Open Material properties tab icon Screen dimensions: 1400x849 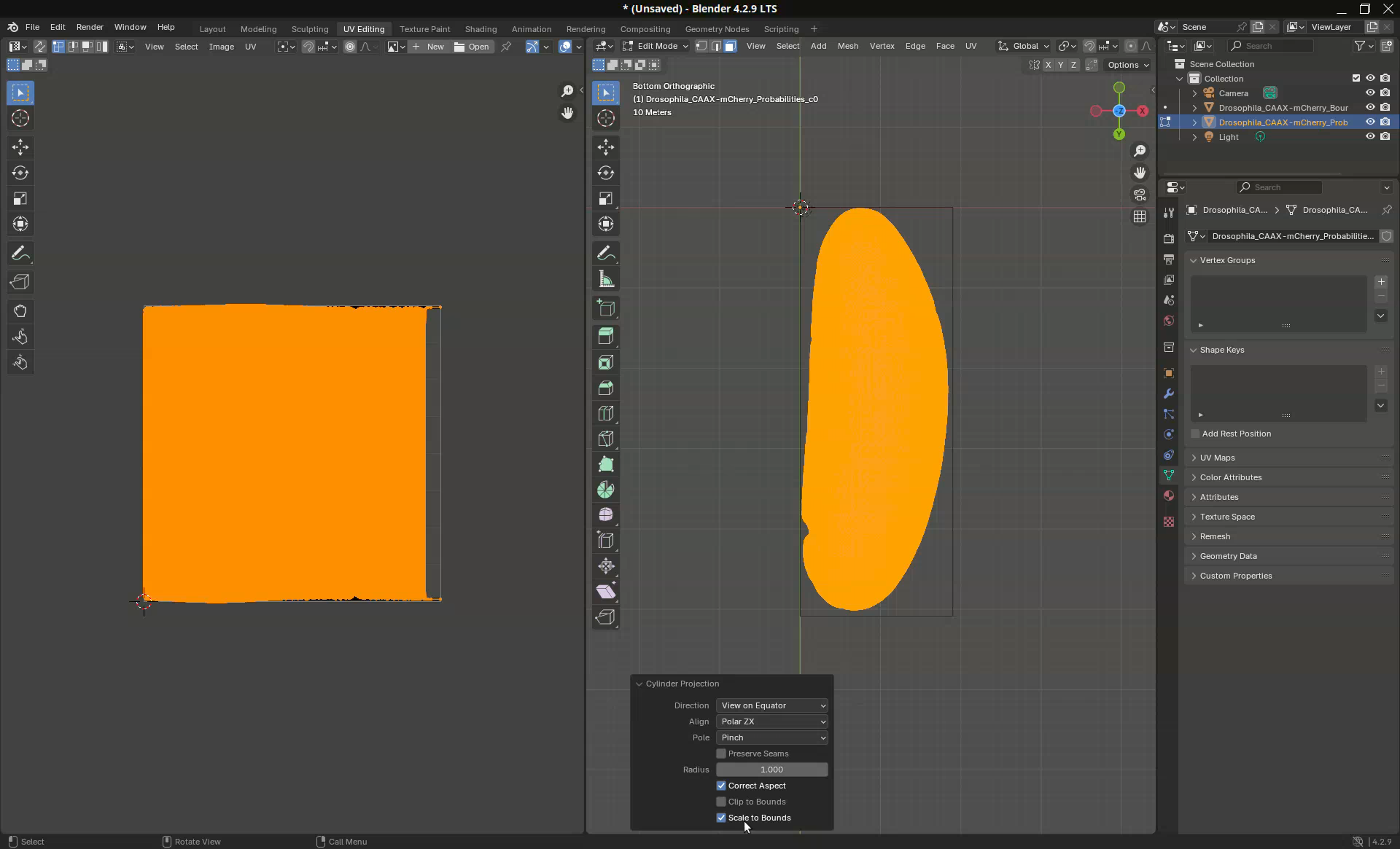[x=1169, y=496]
